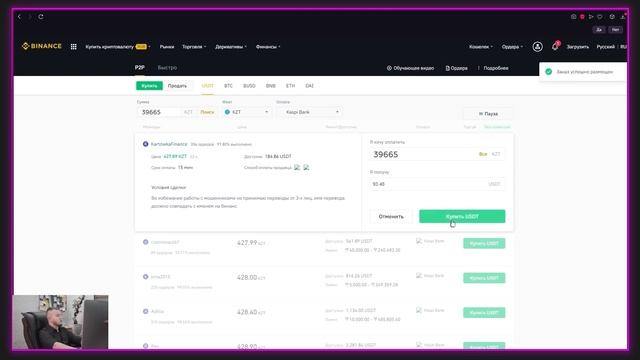640x360 pixels.
Task: Click the browser heart favorites icon
Action: pyautogui.click(x=600, y=17)
